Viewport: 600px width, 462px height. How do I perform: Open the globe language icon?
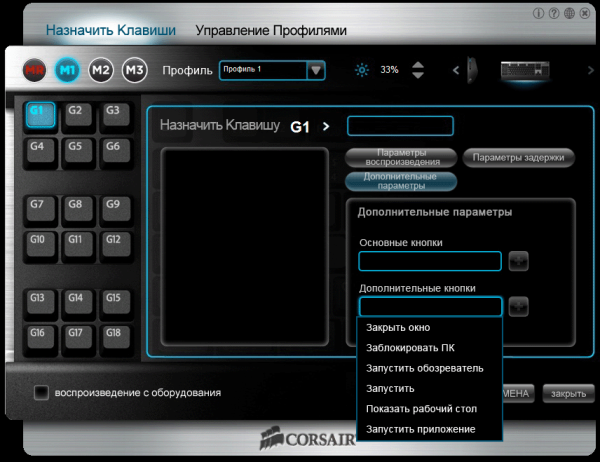pos(569,13)
